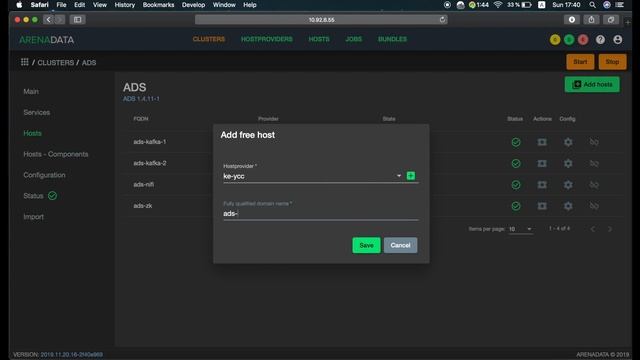This screenshot has width=640, height=360.
Task: Click the status check icon for ads-nifi
Action: click(x=516, y=184)
